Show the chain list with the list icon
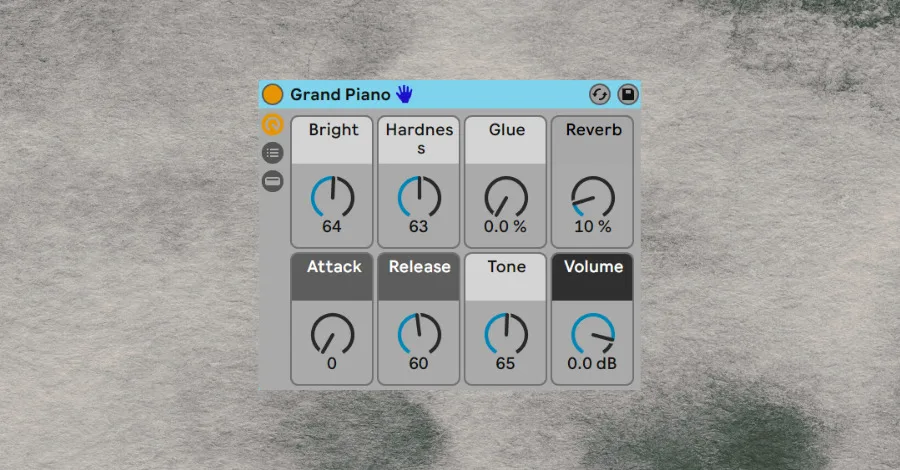This screenshot has height=470, width=900. [x=273, y=153]
